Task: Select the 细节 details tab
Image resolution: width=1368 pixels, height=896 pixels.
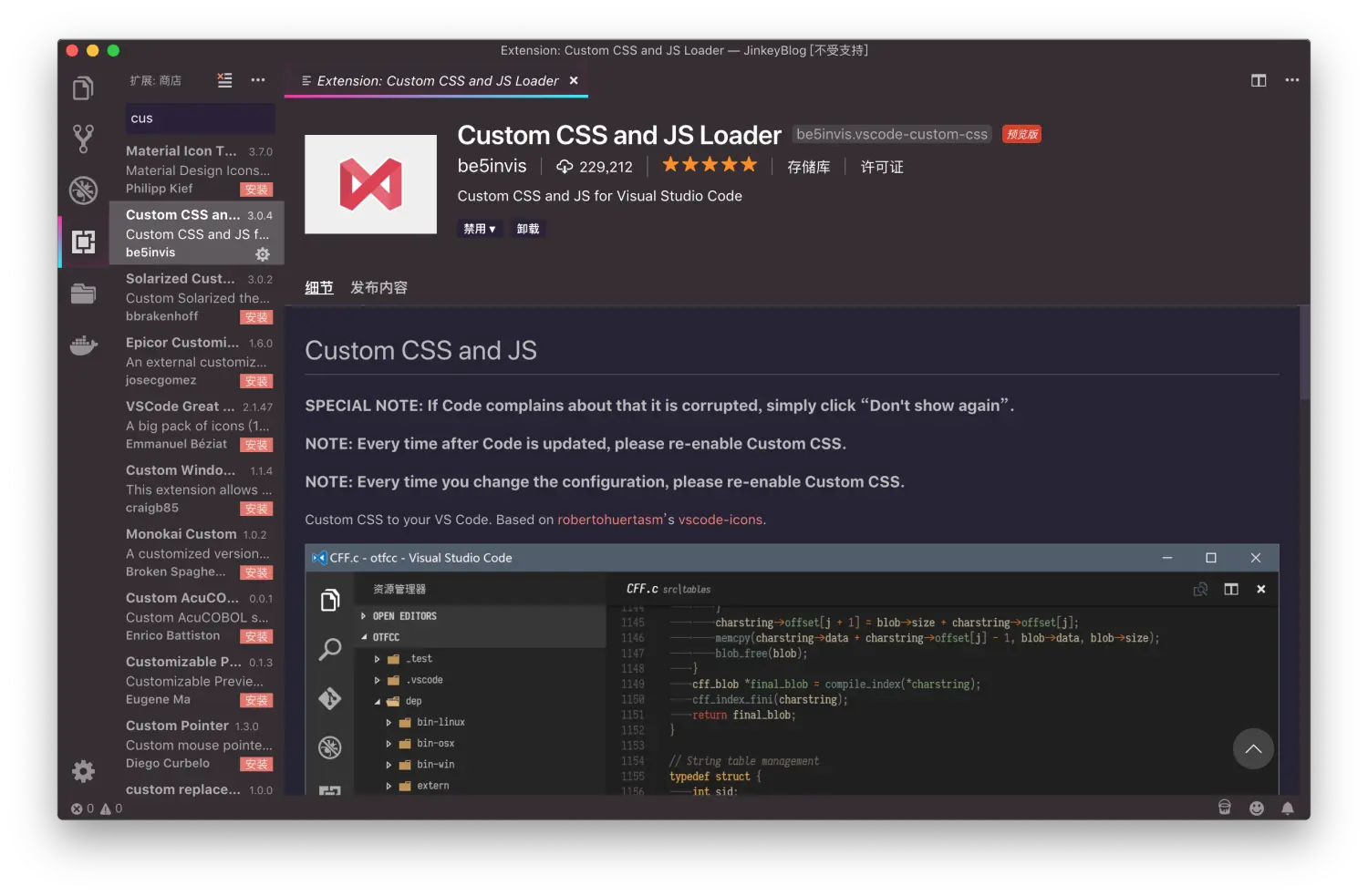Action: [x=318, y=288]
